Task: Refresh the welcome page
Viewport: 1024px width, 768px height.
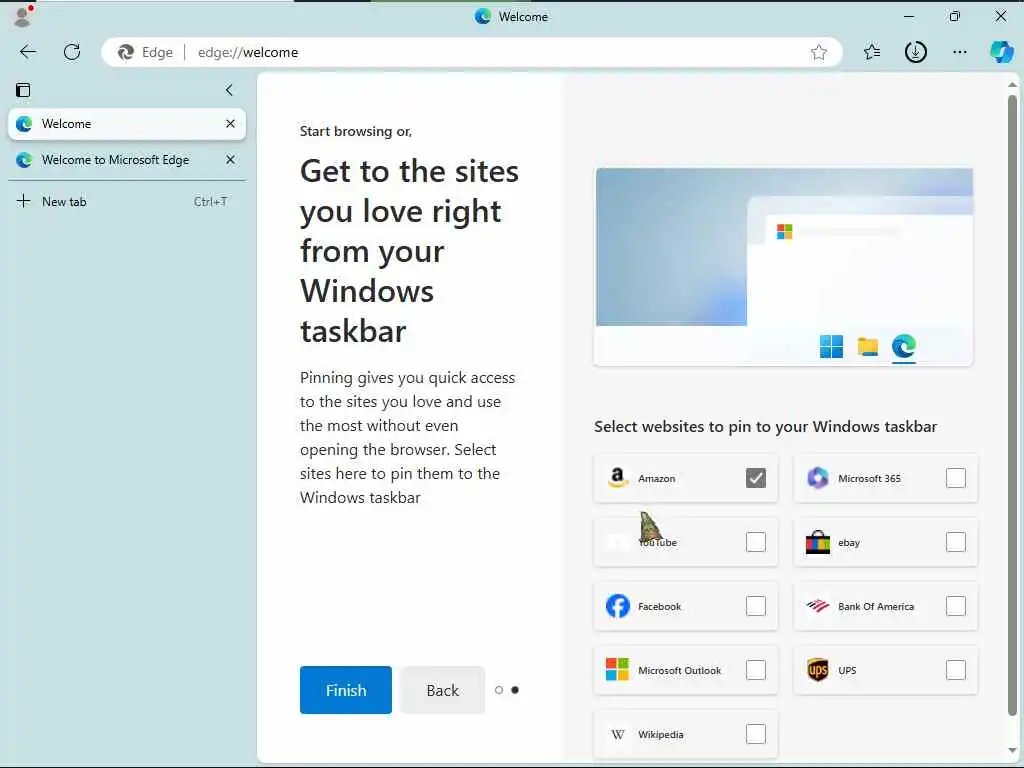Action: tap(72, 52)
